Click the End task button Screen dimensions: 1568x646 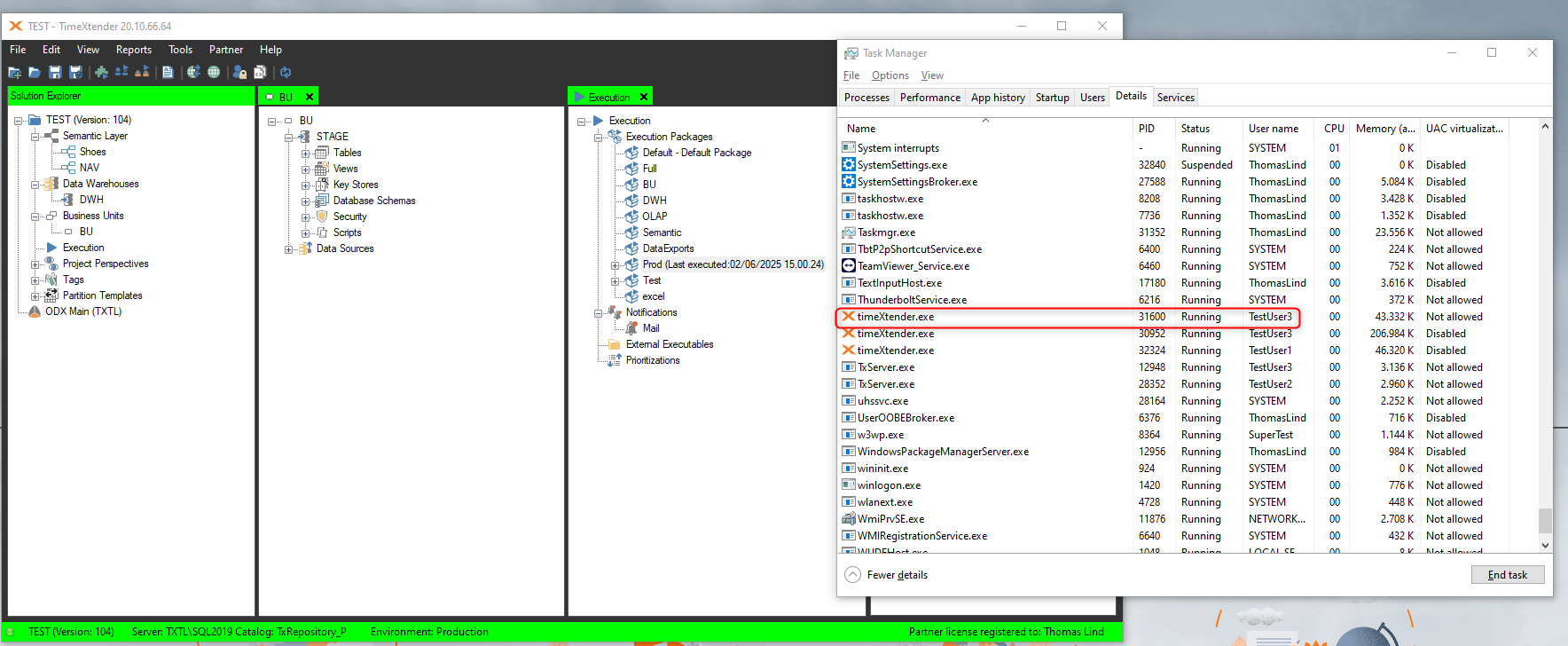(x=1508, y=575)
